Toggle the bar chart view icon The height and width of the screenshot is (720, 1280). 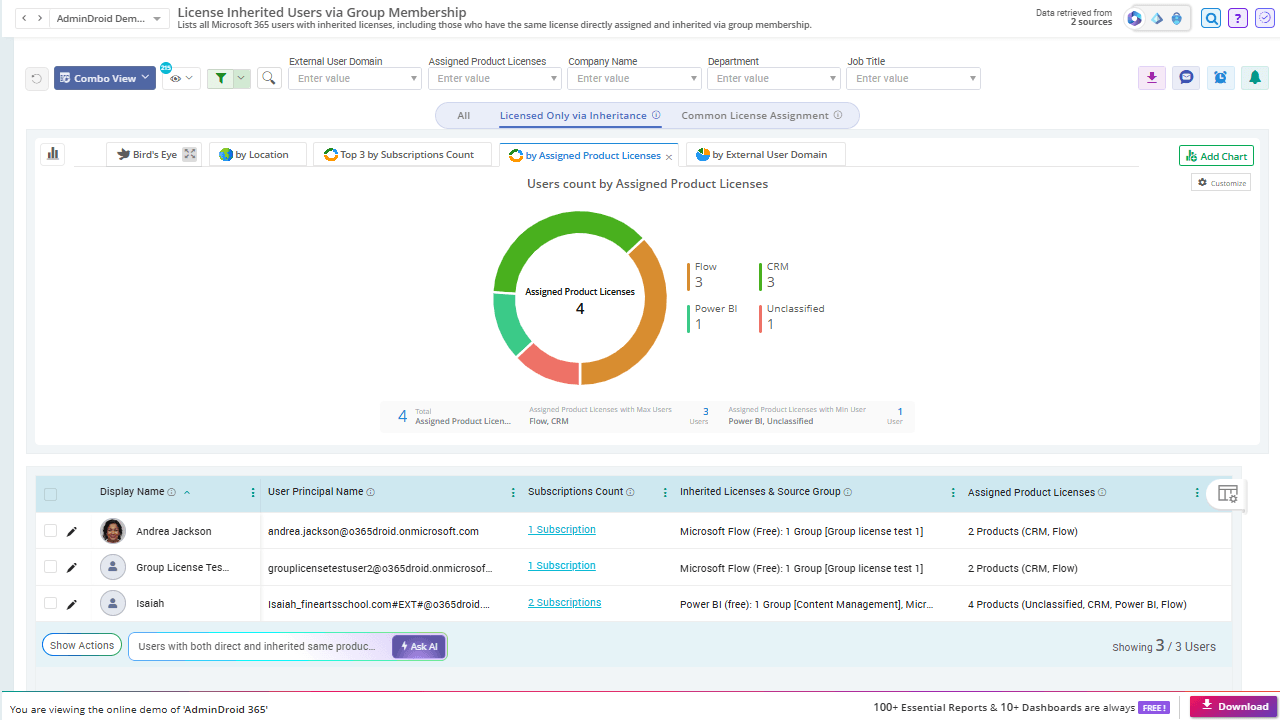click(x=53, y=154)
